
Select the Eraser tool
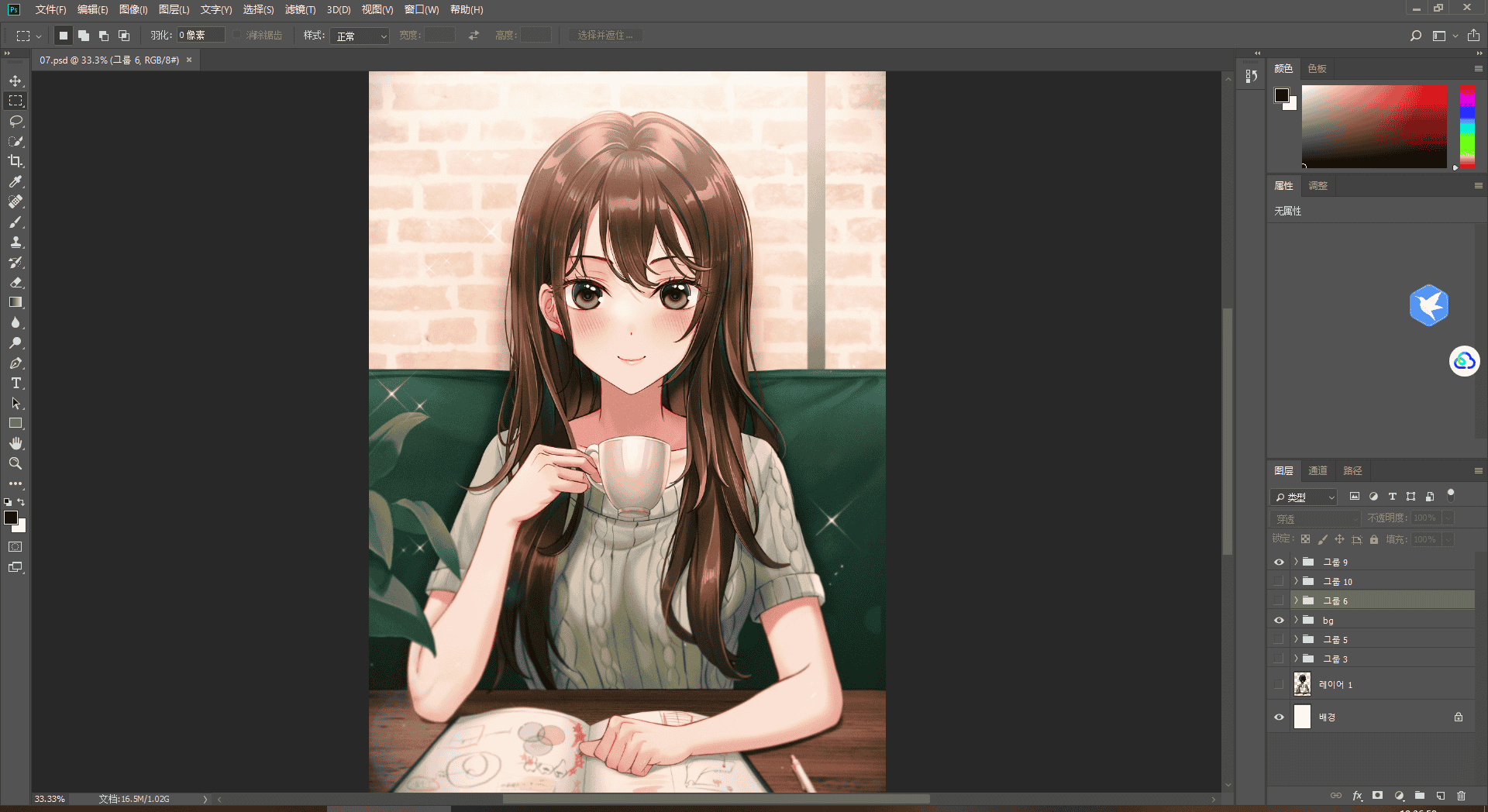pyautogui.click(x=15, y=282)
